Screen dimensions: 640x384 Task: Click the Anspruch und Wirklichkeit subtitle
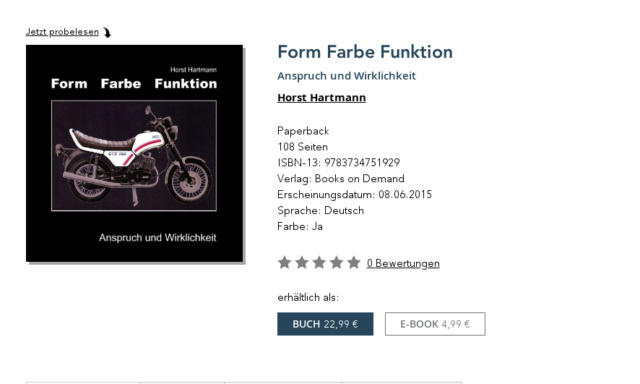point(347,76)
